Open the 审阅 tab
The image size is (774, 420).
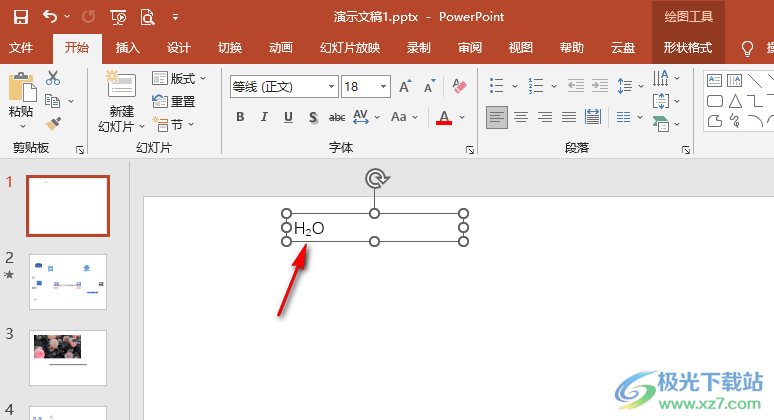pyautogui.click(x=469, y=48)
